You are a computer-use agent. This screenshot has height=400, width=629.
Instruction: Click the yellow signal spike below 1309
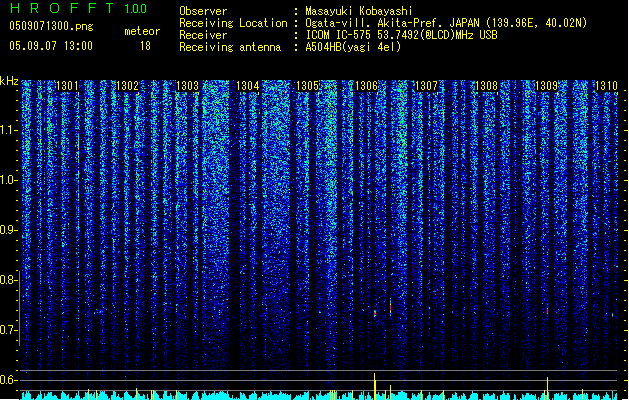click(x=547, y=388)
